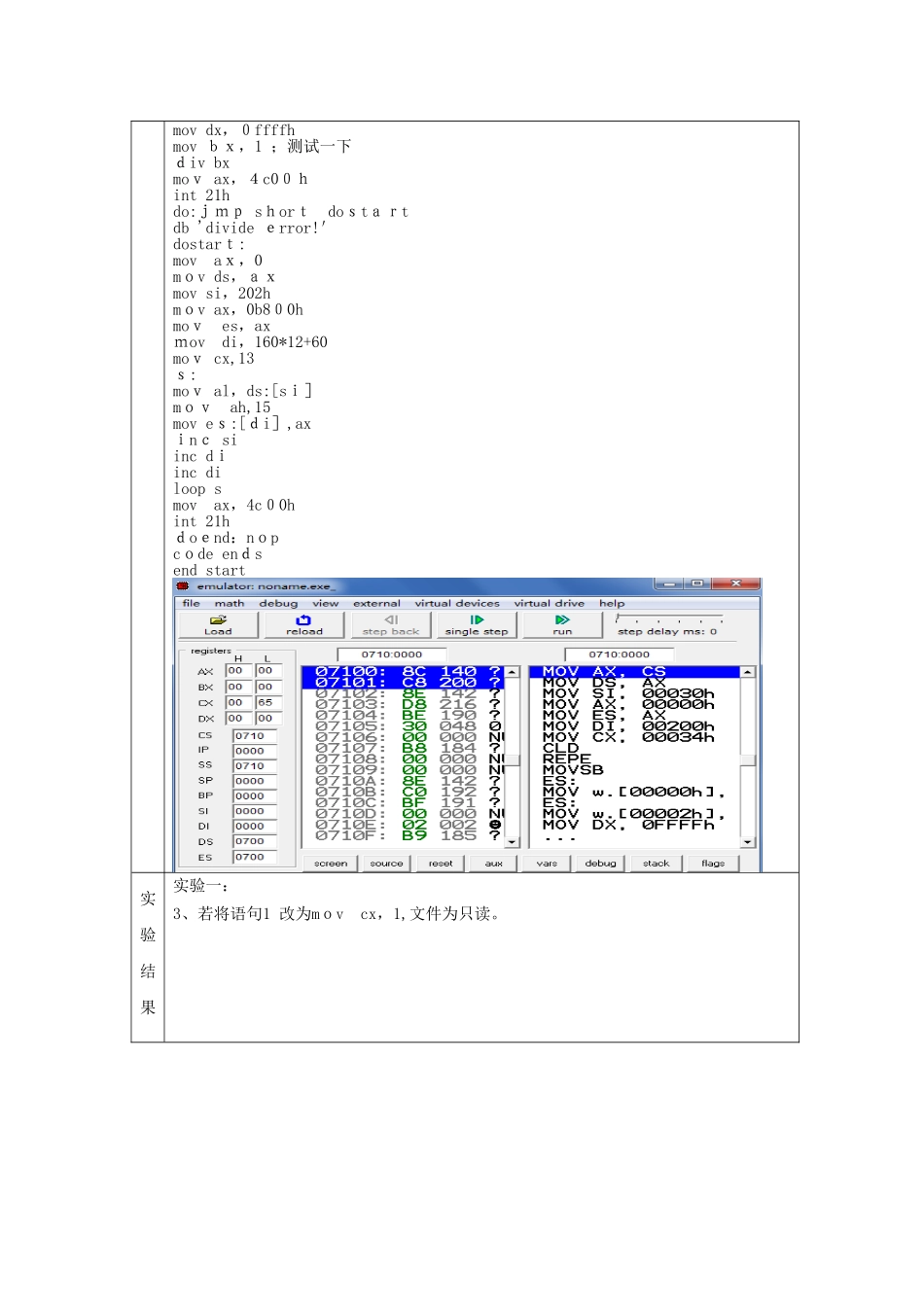The image size is (924, 1307).
Task: Open the virtual drive menu
Action: pos(550,603)
